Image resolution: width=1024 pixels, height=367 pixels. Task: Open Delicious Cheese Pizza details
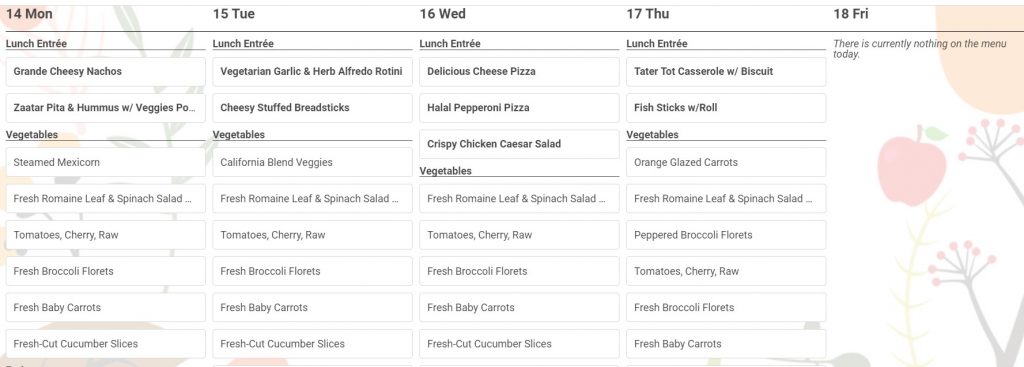click(x=519, y=72)
